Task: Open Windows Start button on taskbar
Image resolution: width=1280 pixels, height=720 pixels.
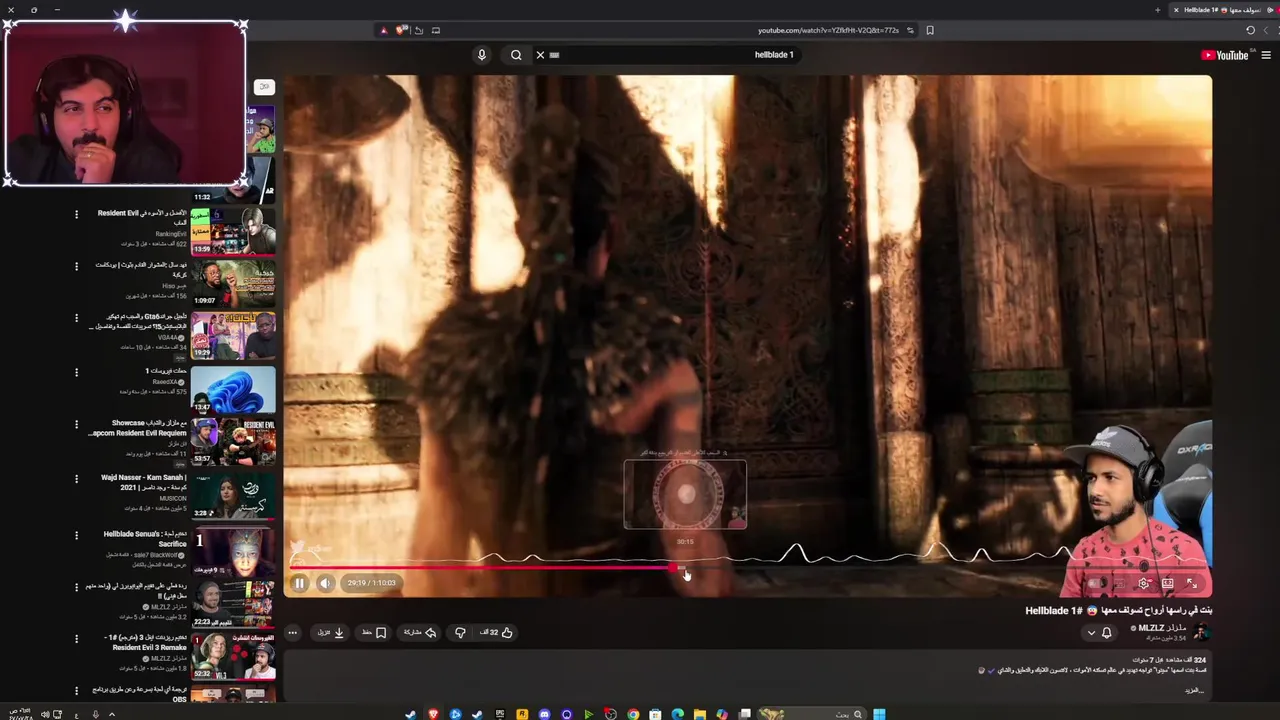Action: (x=880, y=714)
